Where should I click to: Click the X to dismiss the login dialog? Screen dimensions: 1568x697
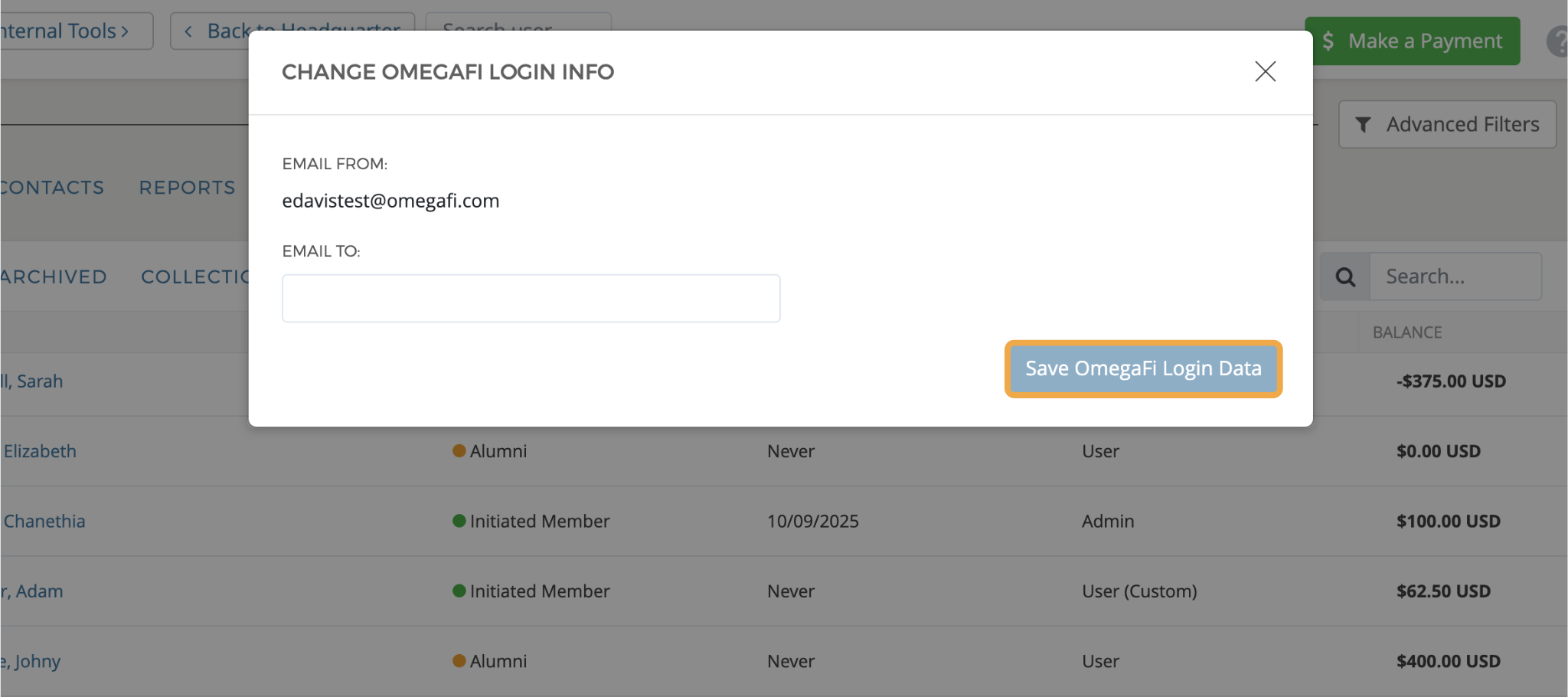1265,71
